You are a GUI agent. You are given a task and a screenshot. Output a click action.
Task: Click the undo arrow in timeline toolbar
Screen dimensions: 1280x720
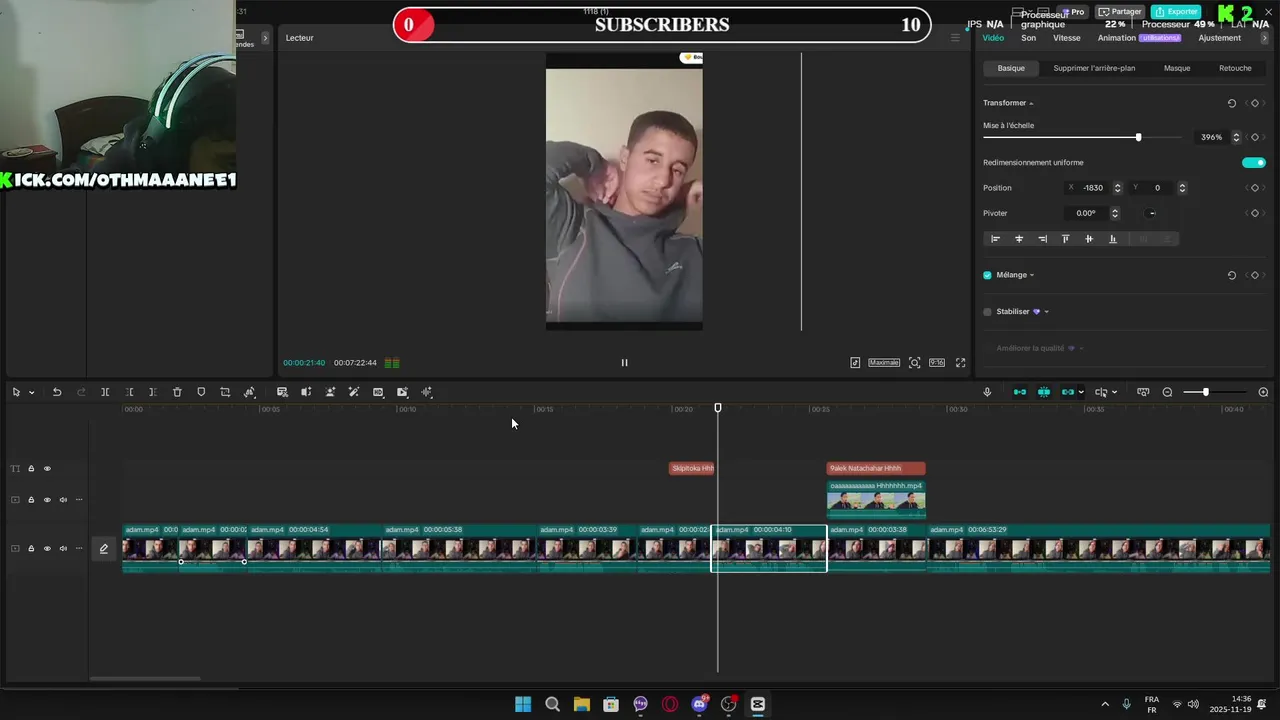[57, 392]
